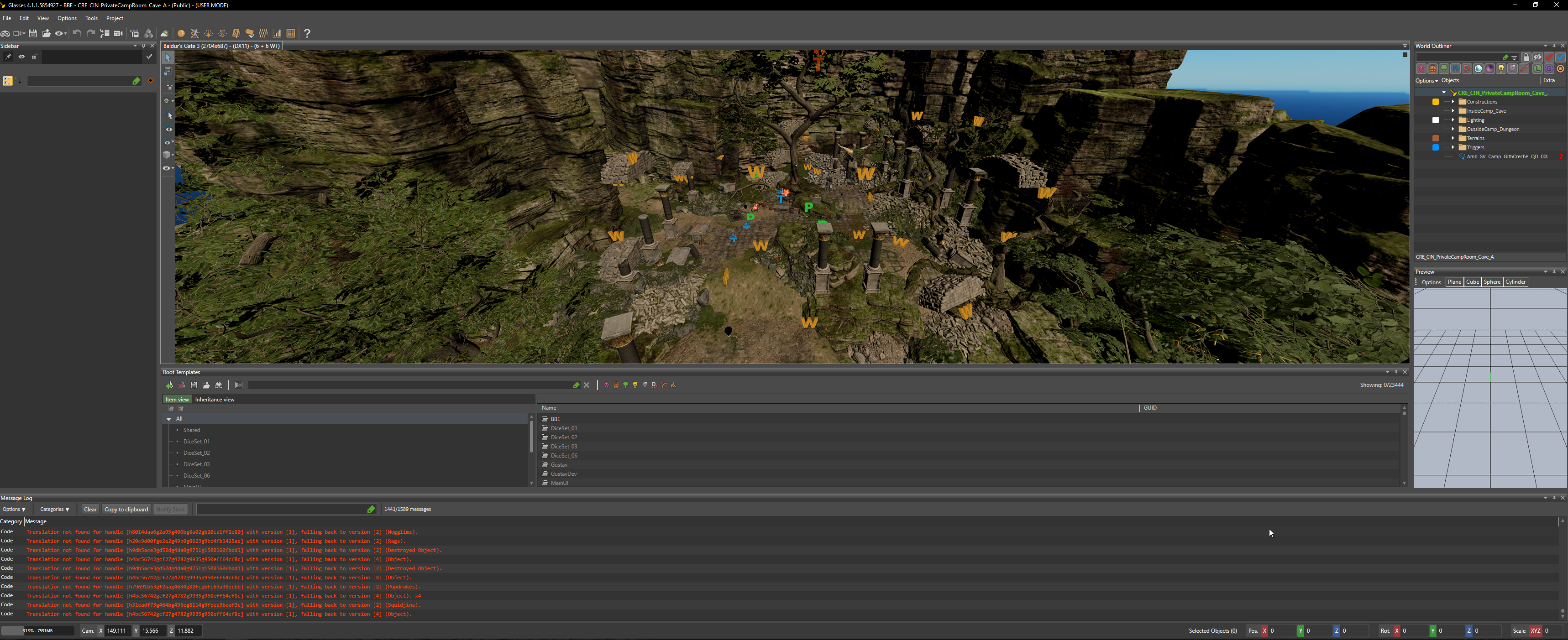The height and width of the screenshot is (640, 1568).
Task: Expand the Lighting folder in World Outliner
Action: coord(1453,120)
